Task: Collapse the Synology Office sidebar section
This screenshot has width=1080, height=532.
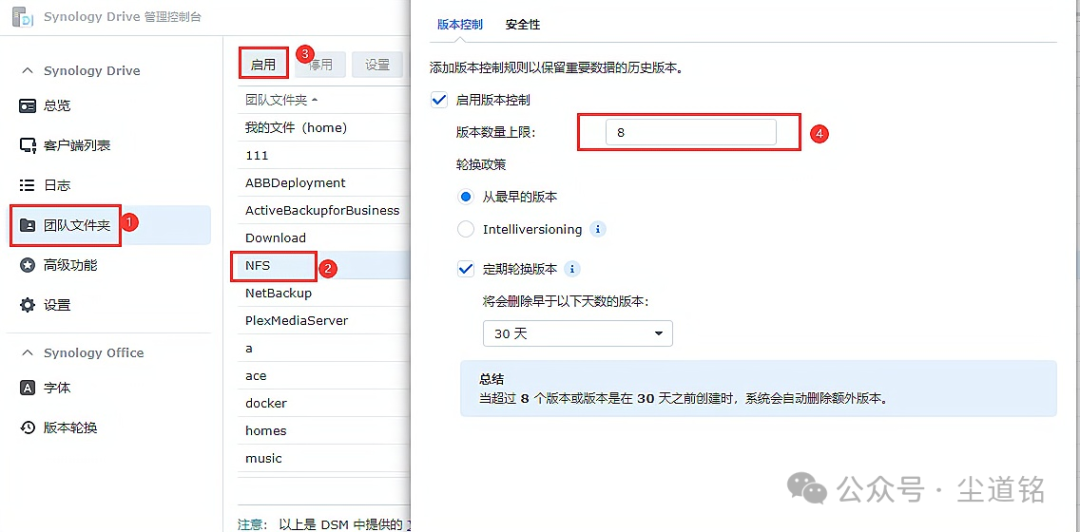Action: click(x=27, y=353)
